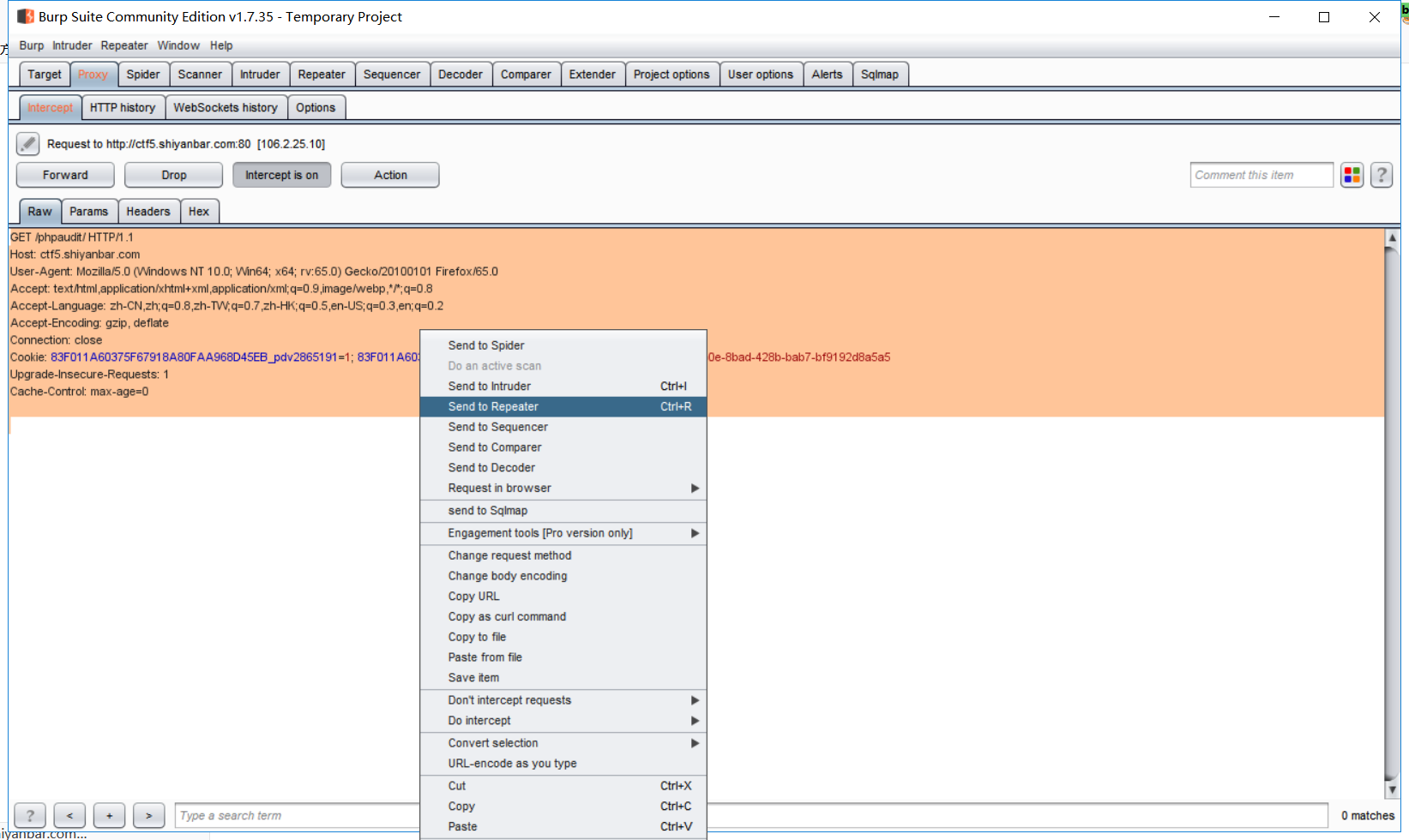
Task: Open the Help menu
Action: (x=221, y=45)
